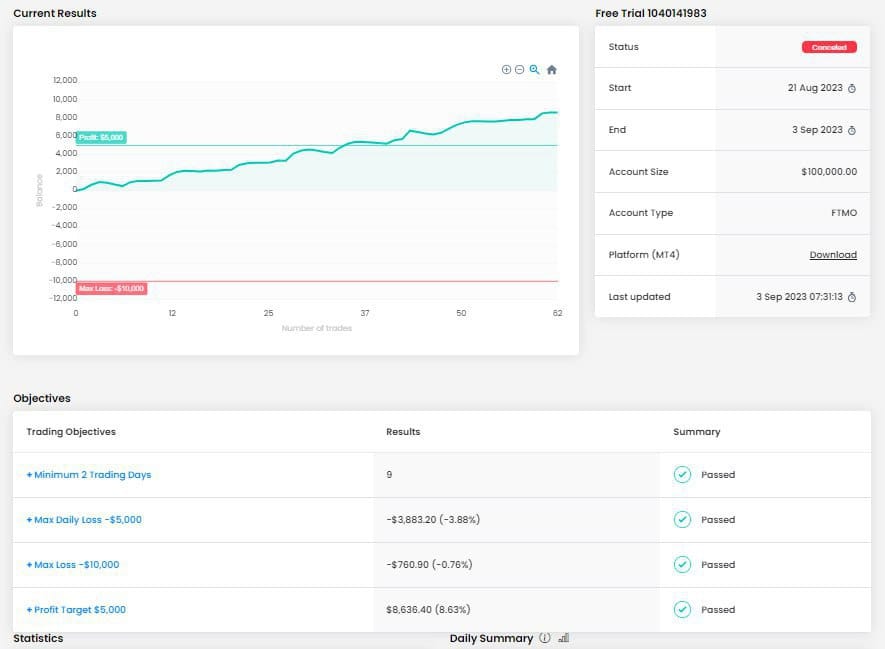The width and height of the screenshot is (885, 649).
Task: Click the red Canceled status badge
Action: coord(829,47)
